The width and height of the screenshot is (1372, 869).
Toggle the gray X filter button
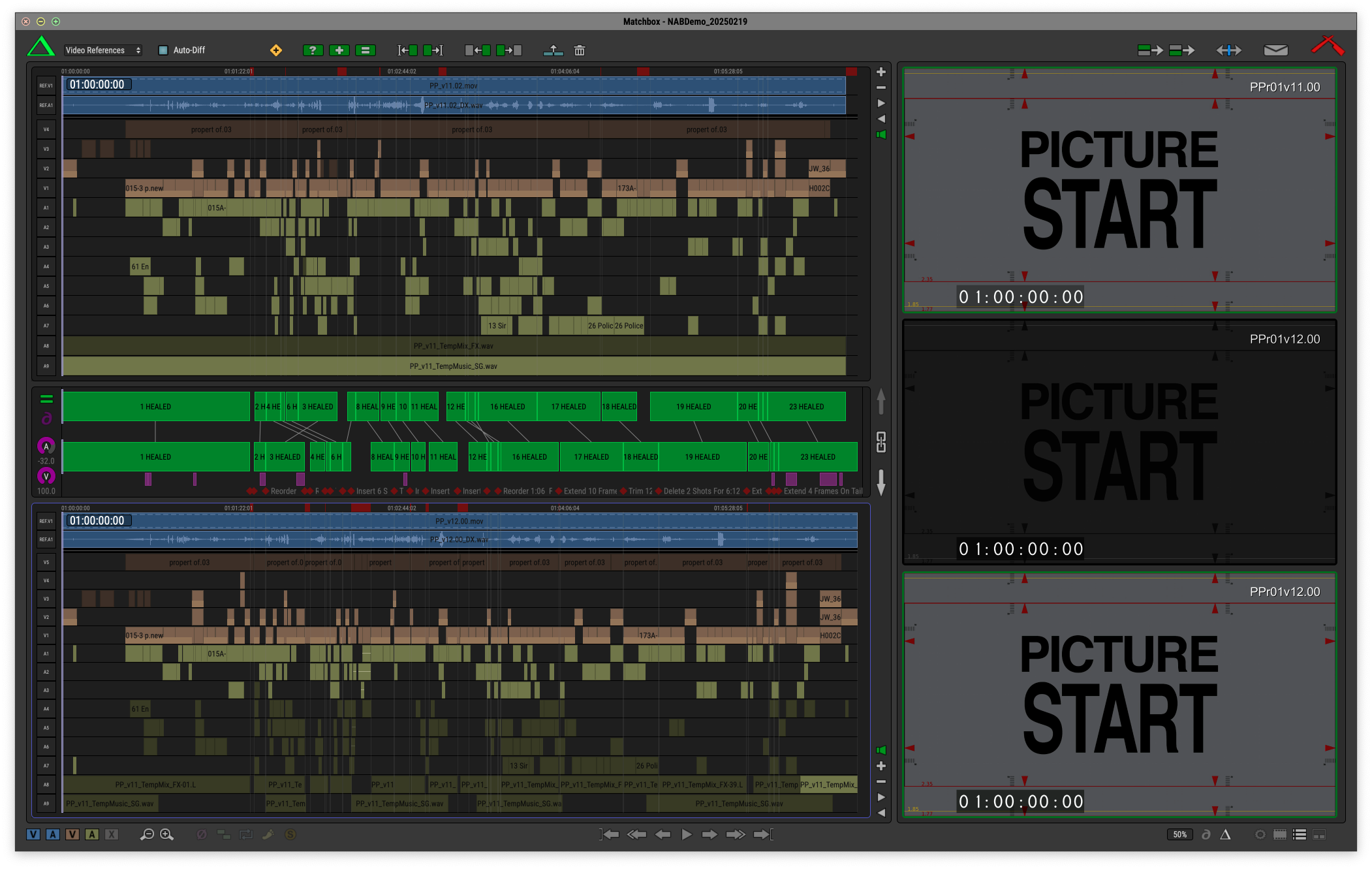coord(112,834)
